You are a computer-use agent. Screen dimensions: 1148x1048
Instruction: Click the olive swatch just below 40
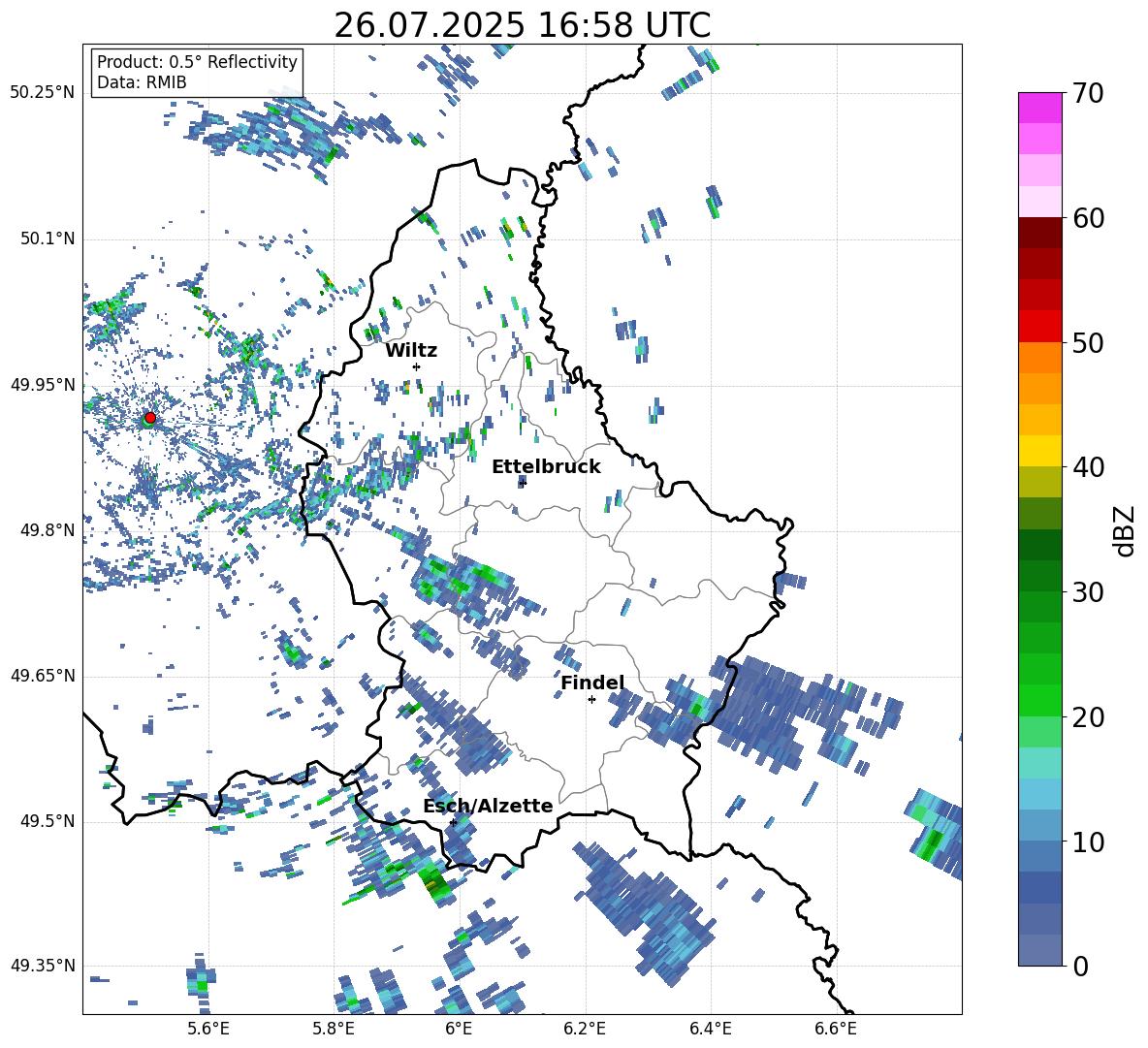[1039, 482]
